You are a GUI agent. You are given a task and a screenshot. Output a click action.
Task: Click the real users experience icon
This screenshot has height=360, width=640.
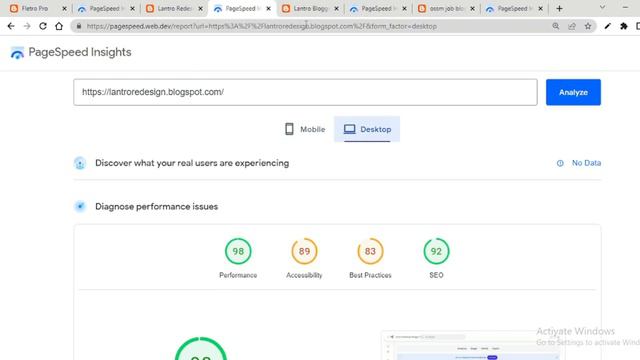click(x=80, y=163)
